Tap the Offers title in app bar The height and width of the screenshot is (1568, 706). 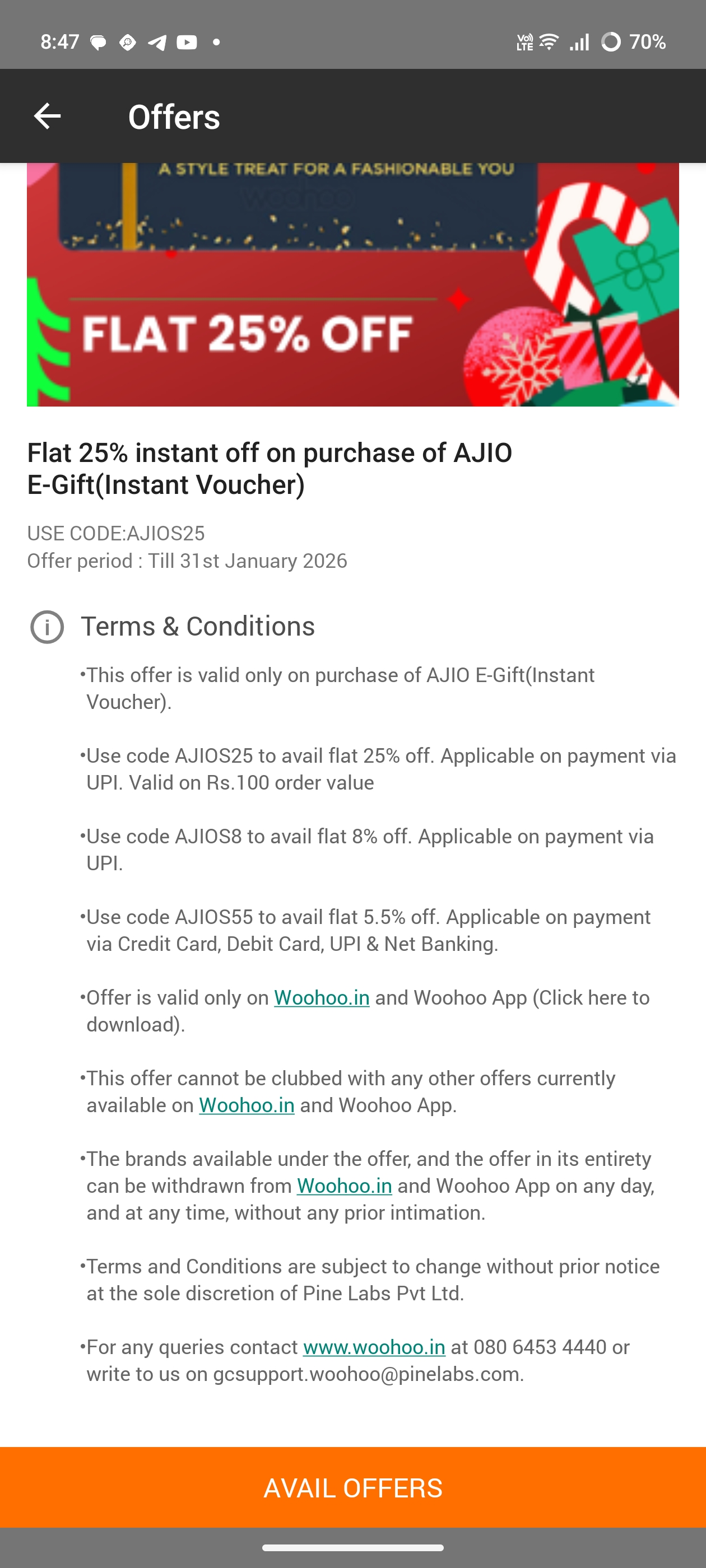click(174, 116)
